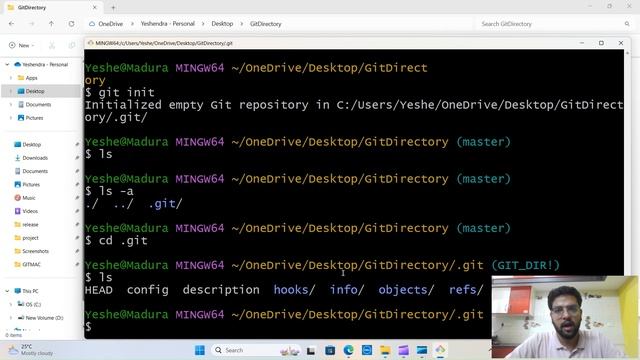Image resolution: width=640 pixels, height=360 pixels.
Task: Open Videos in quick access
Action: tap(26, 211)
